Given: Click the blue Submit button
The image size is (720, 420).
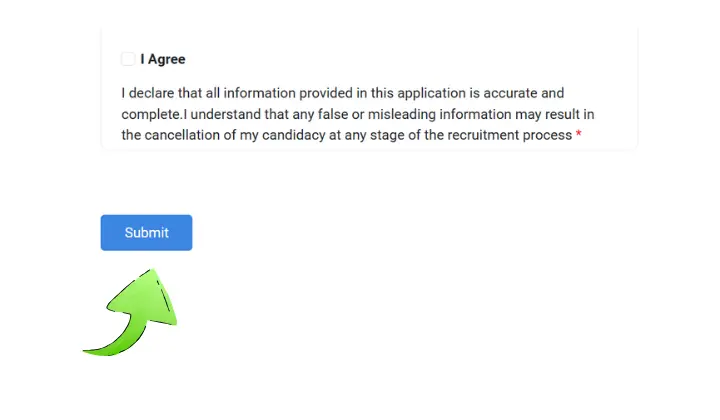Looking at the screenshot, I should (146, 233).
